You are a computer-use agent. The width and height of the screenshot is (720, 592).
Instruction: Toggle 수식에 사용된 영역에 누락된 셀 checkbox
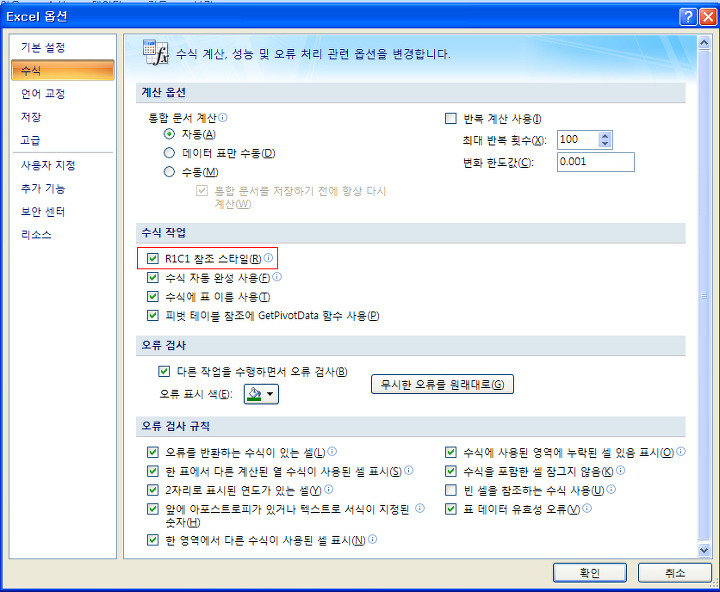pos(451,452)
